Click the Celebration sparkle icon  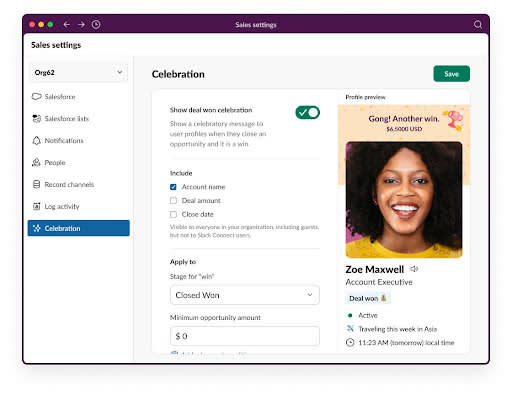[37, 228]
